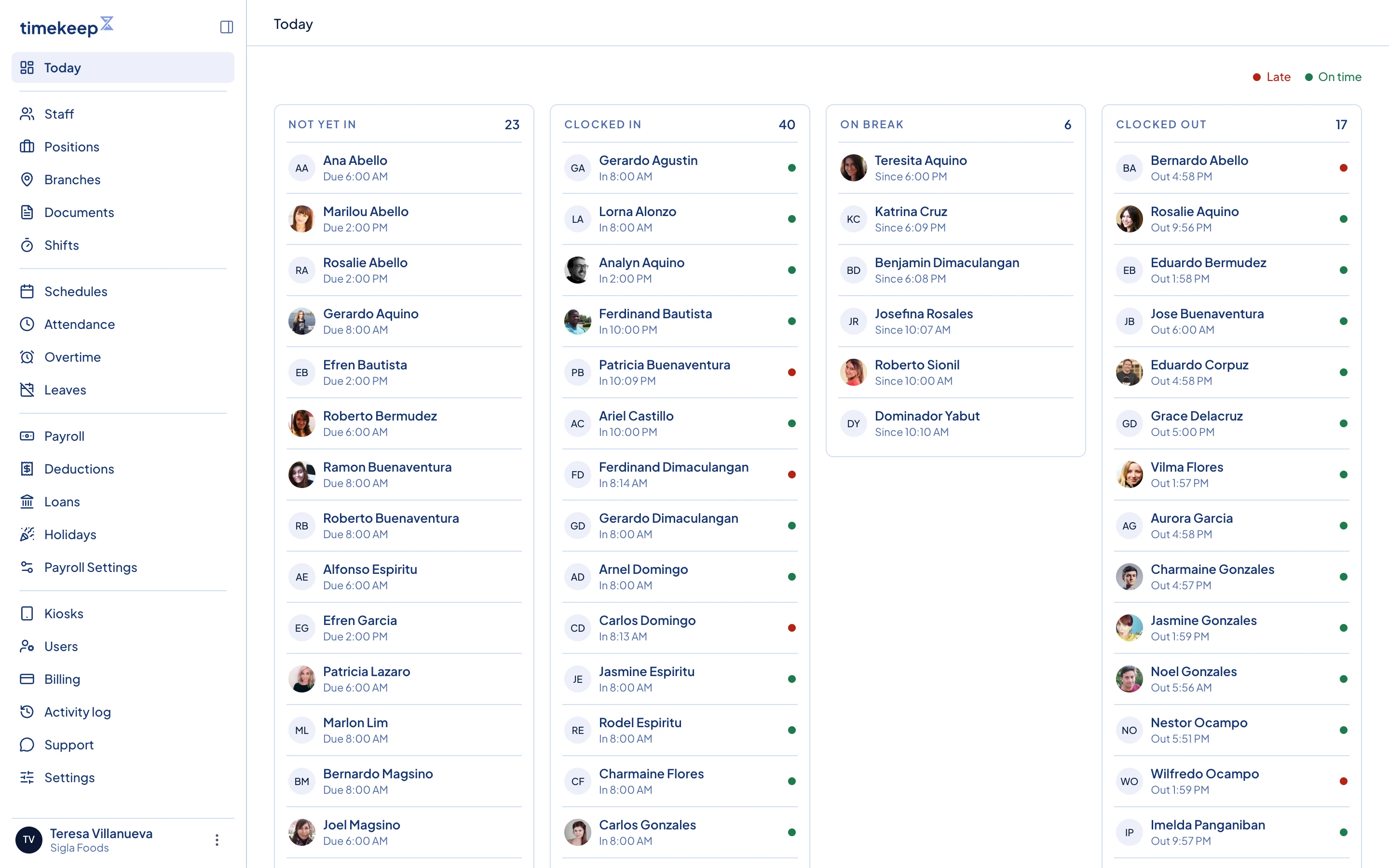Click the NOT YET IN column header
This screenshot has width=1389, height=868.
pos(322,124)
